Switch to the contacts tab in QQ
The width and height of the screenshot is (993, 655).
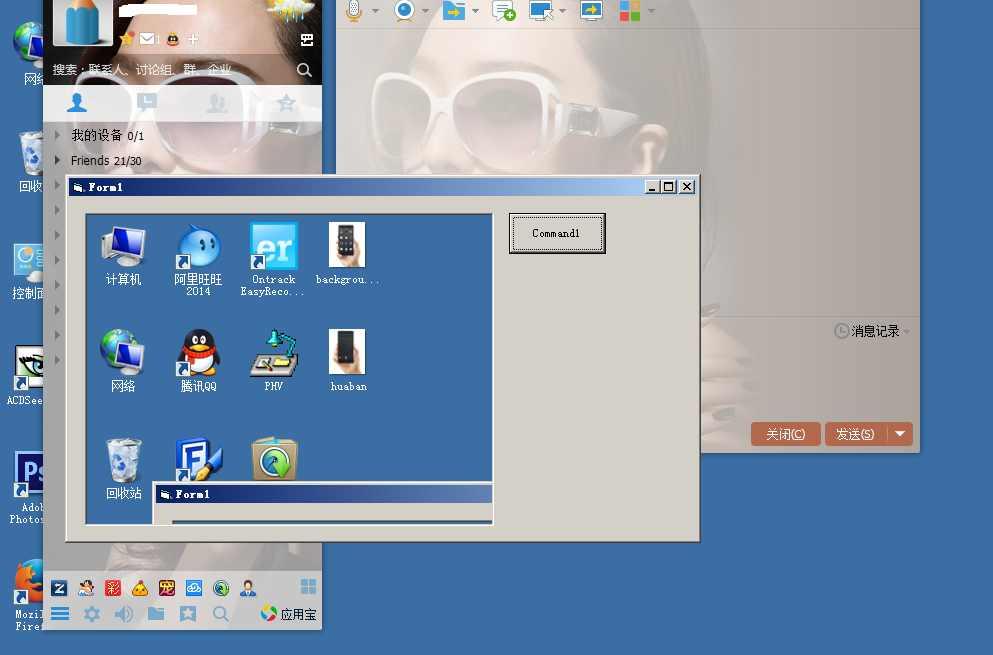point(77,102)
